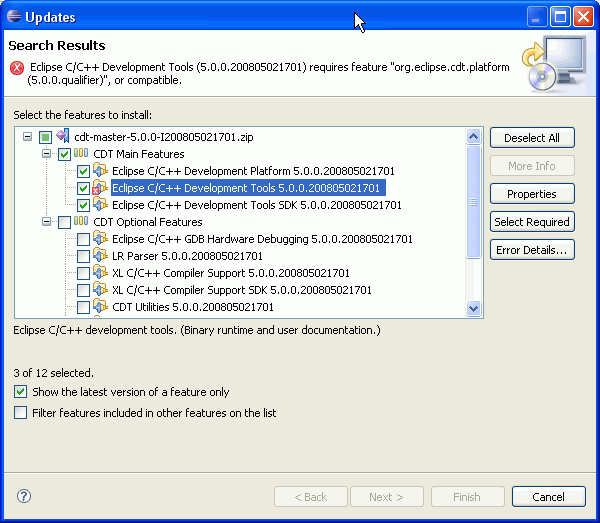Check the LR Parser checkbox
600x523 pixels.
(x=83, y=256)
